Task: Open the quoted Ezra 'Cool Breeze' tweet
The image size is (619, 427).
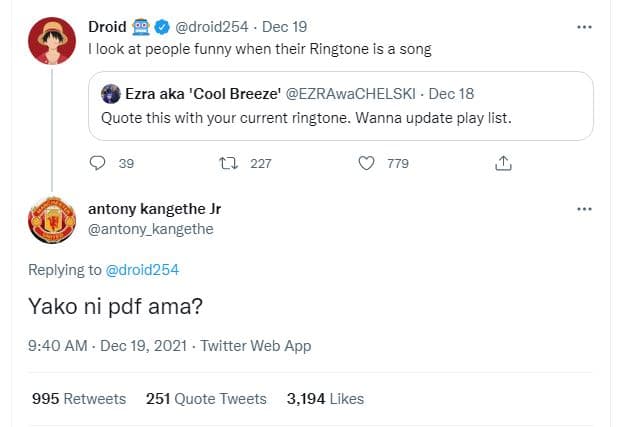Action: pyautogui.click(x=340, y=116)
